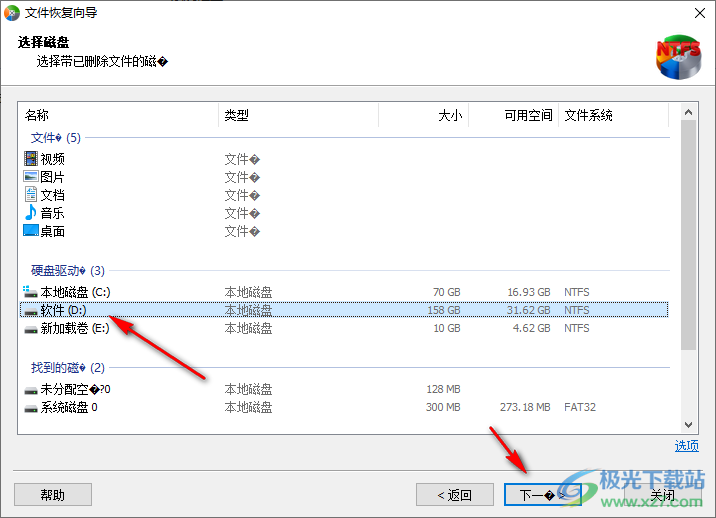Select the 桌面 row label
The height and width of the screenshot is (518, 716).
(53, 231)
